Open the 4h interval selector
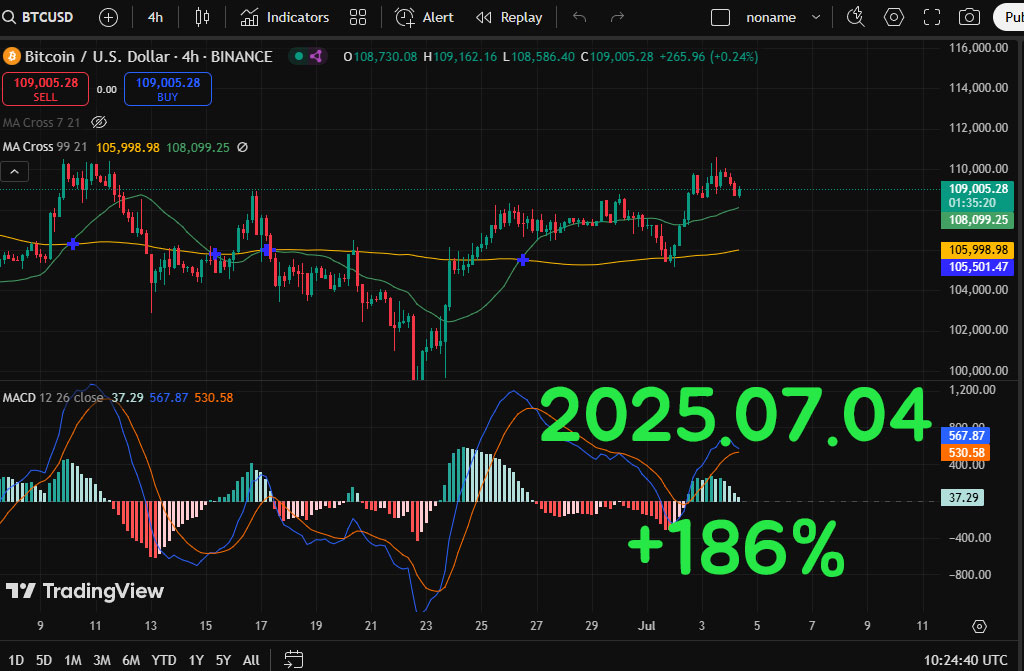 (155, 18)
